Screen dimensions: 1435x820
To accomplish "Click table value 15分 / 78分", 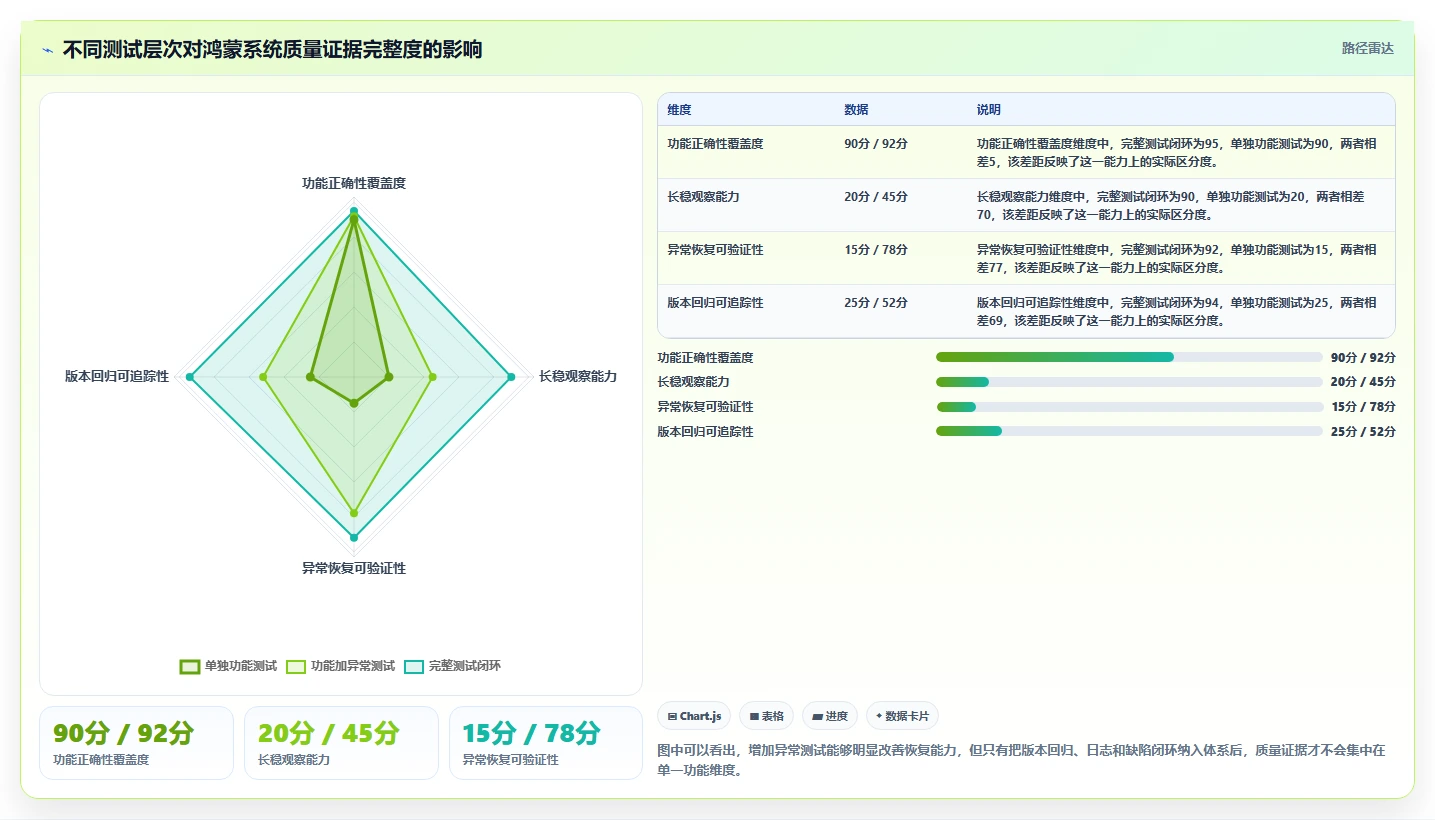I will (x=876, y=250).
